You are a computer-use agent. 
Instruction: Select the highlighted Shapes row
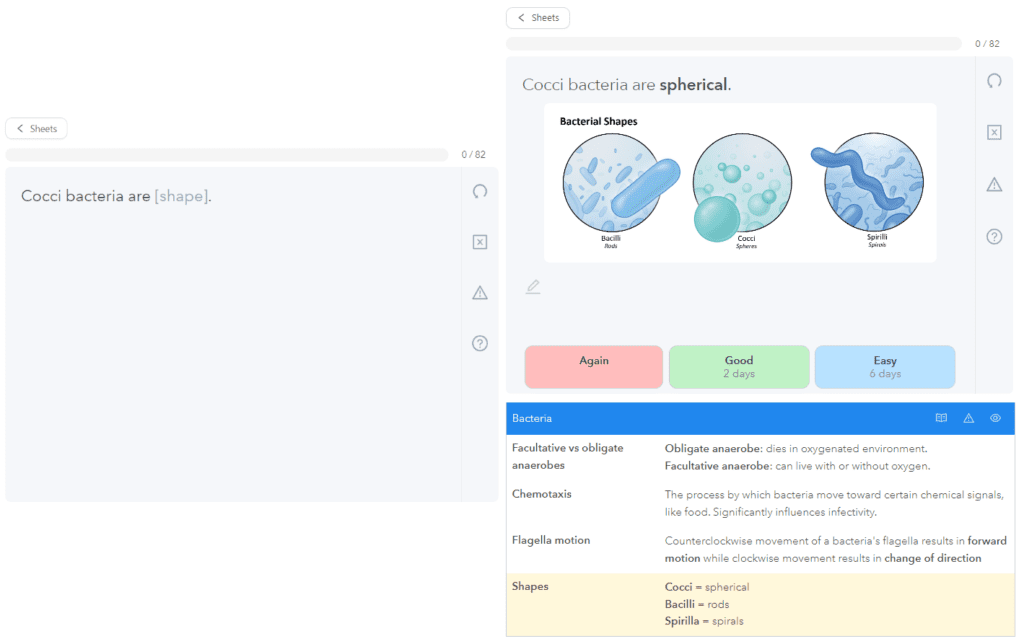point(760,604)
